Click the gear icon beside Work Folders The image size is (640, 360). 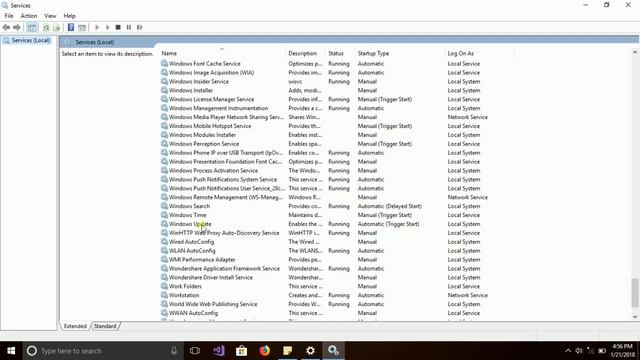(x=164, y=286)
